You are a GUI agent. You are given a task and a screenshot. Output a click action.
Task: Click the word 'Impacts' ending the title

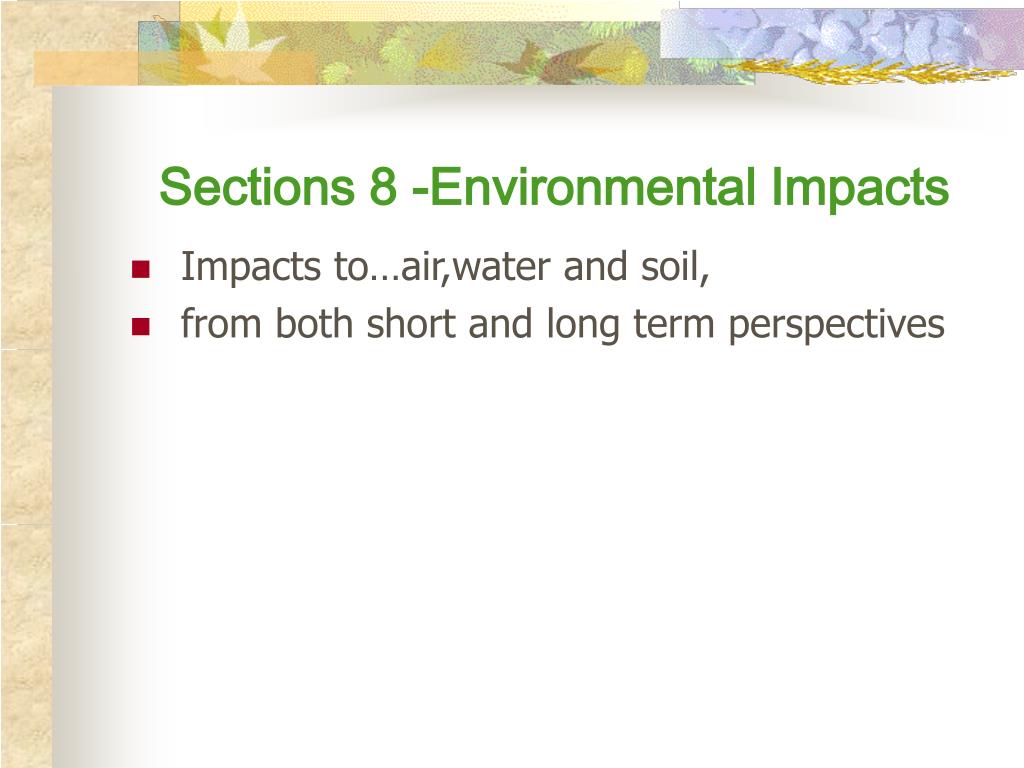pyautogui.click(x=859, y=188)
